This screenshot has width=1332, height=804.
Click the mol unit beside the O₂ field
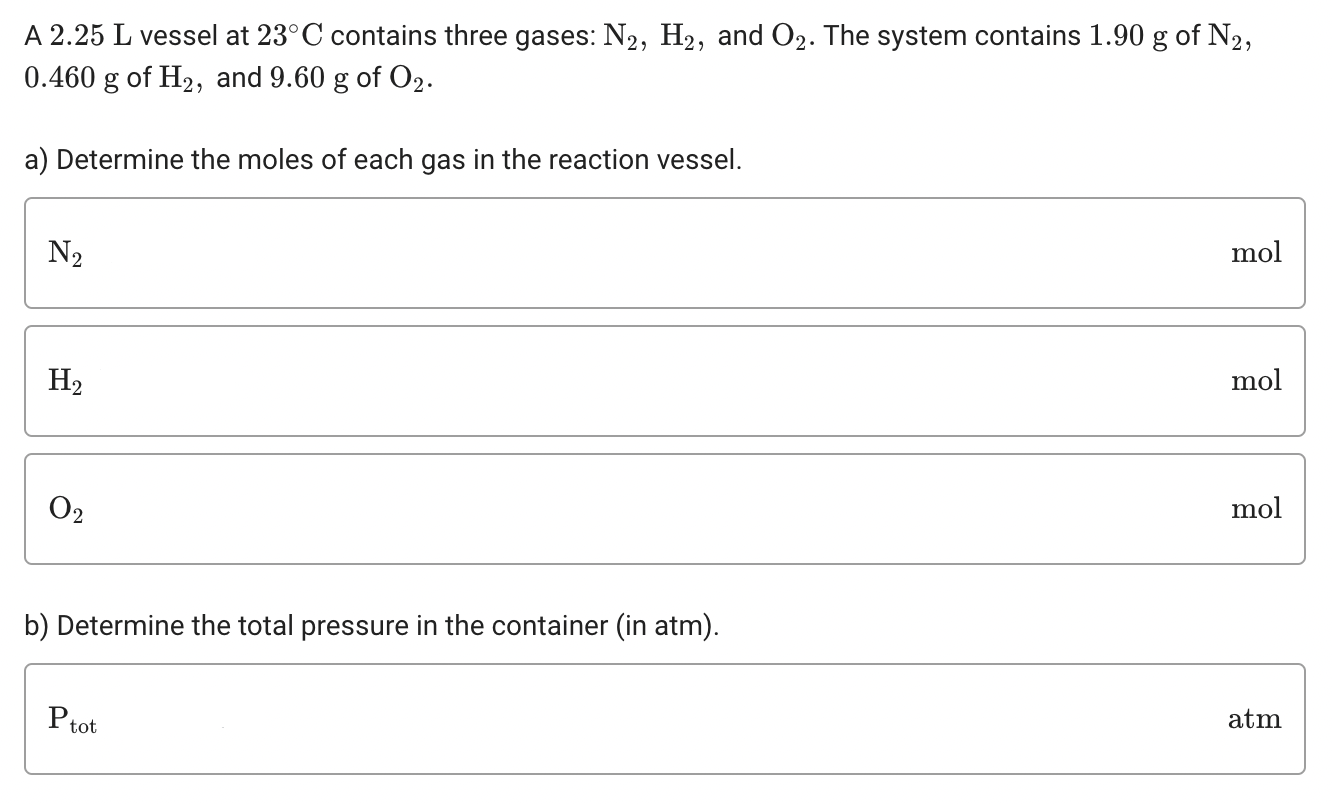click(x=1257, y=509)
